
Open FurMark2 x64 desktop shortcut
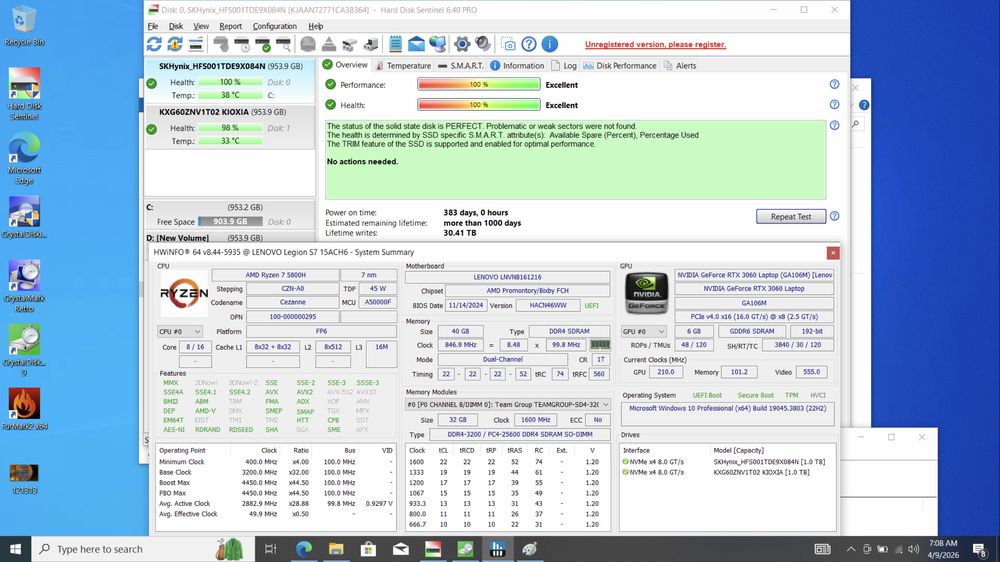click(x=24, y=409)
